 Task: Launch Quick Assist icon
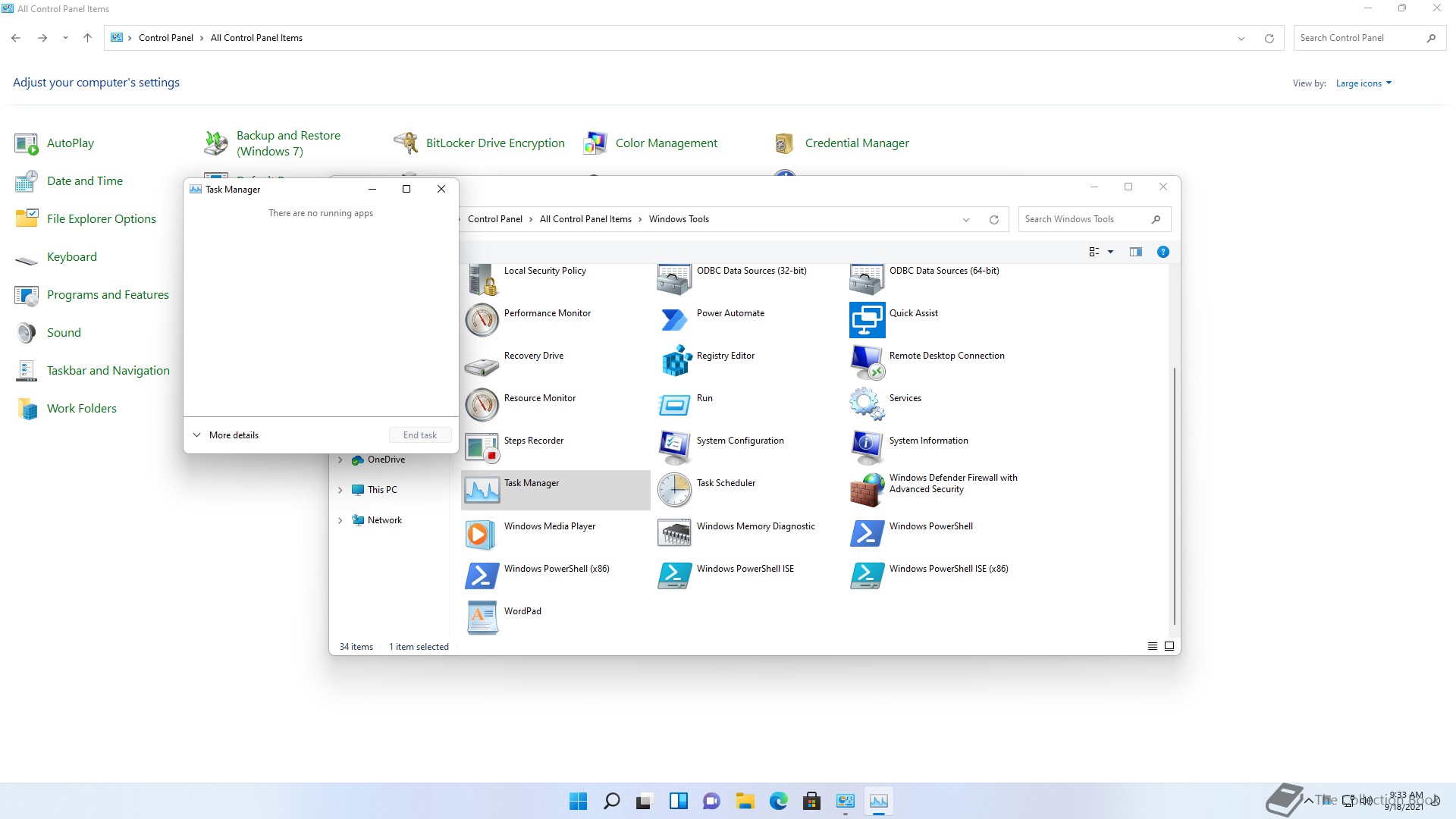click(x=868, y=320)
